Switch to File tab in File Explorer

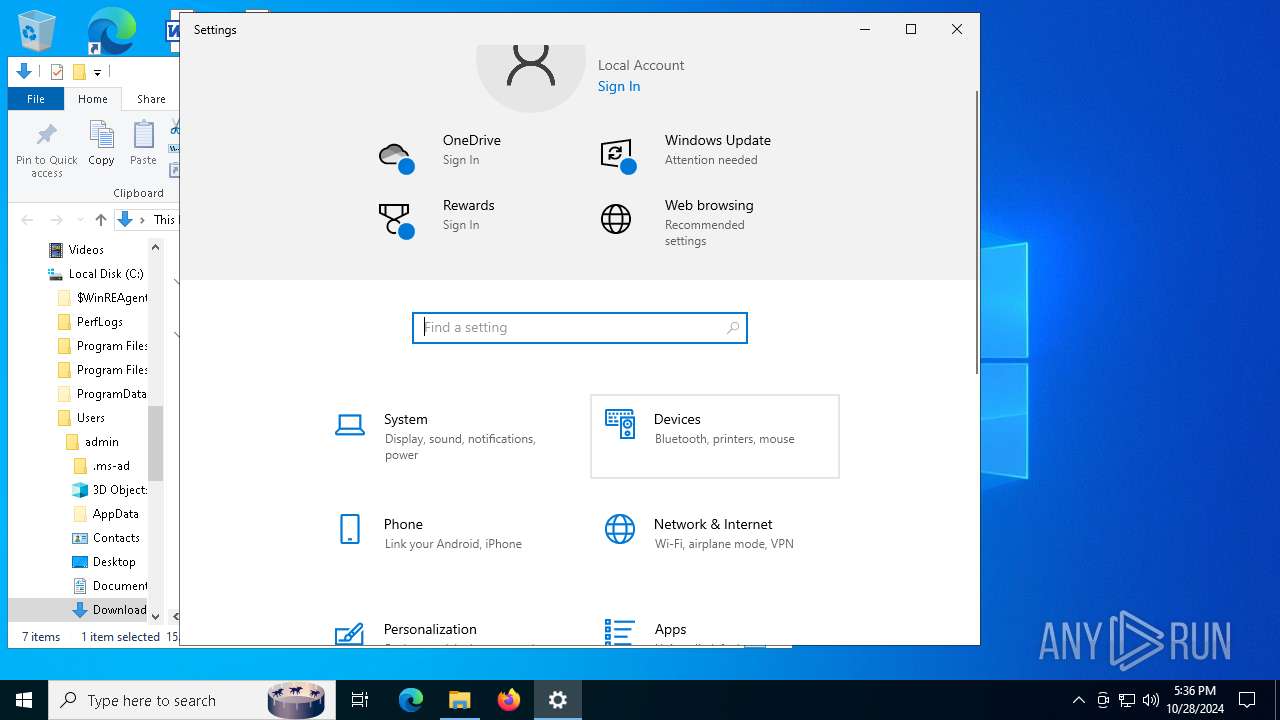[x=36, y=99]
